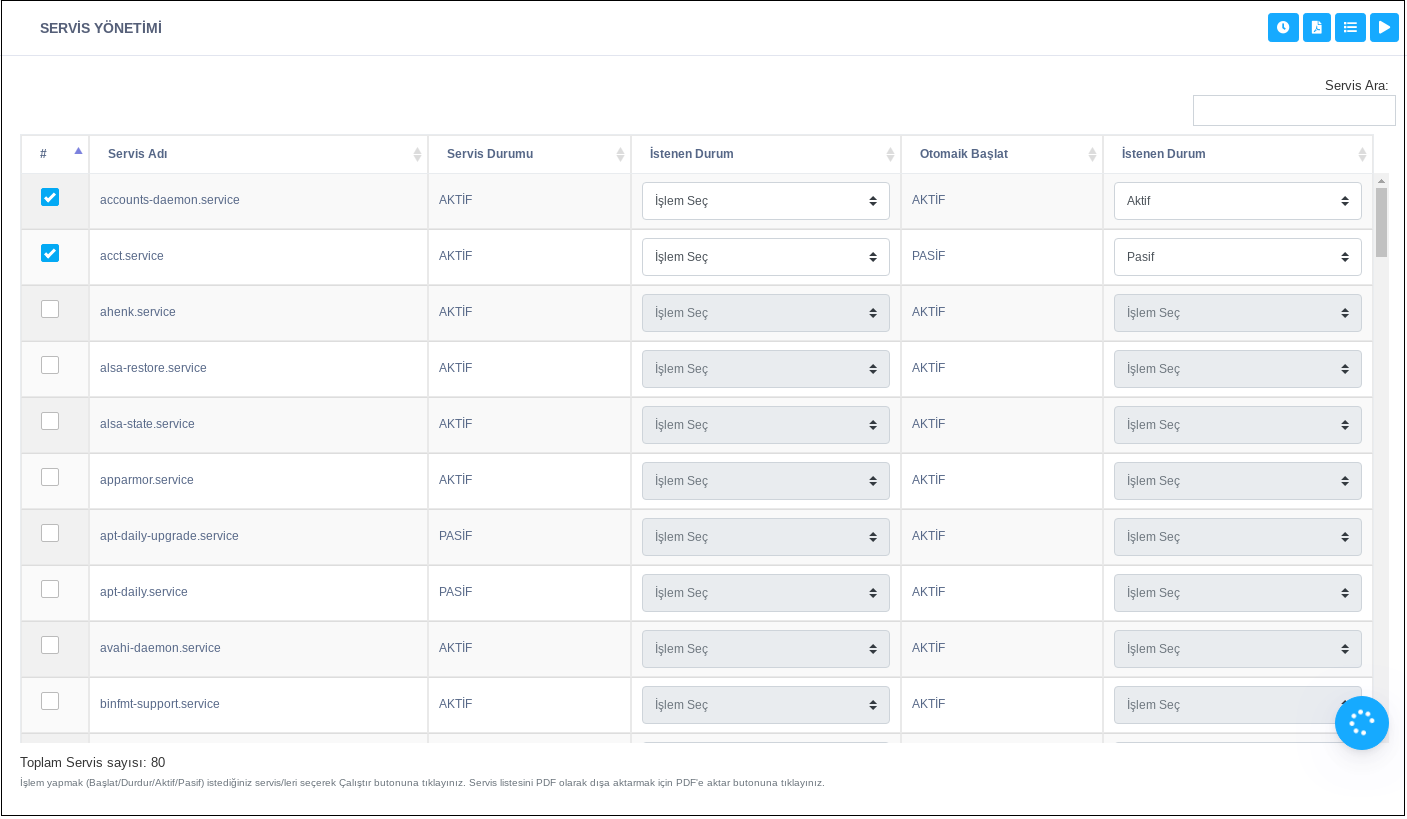The height and width of the screenshot is (819, 1407).
Task: Click Servis Durumu column sort arrows
Action: point(621,155)
